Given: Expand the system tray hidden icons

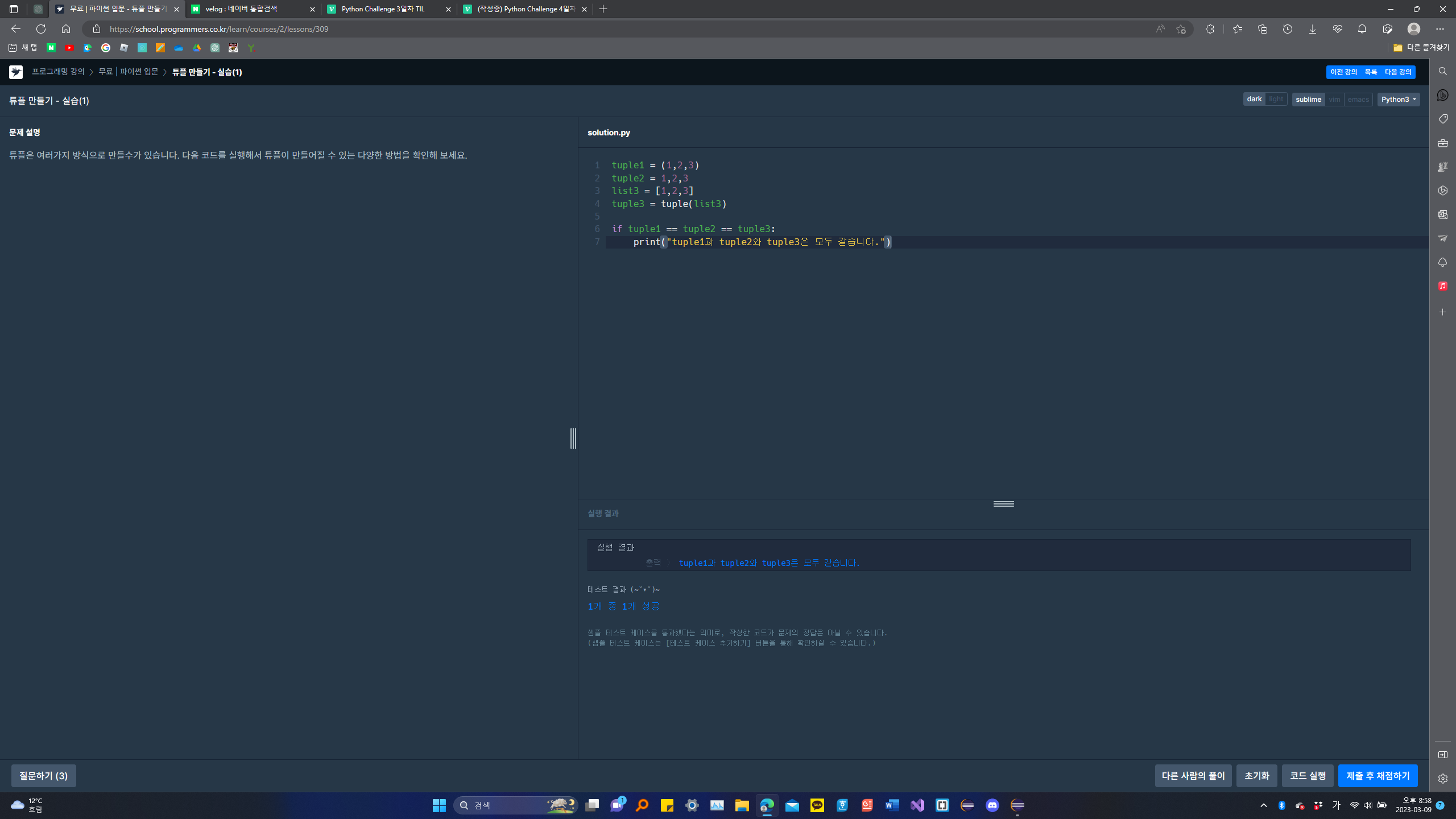Looking at the screenshot, I should [1264, 805].
